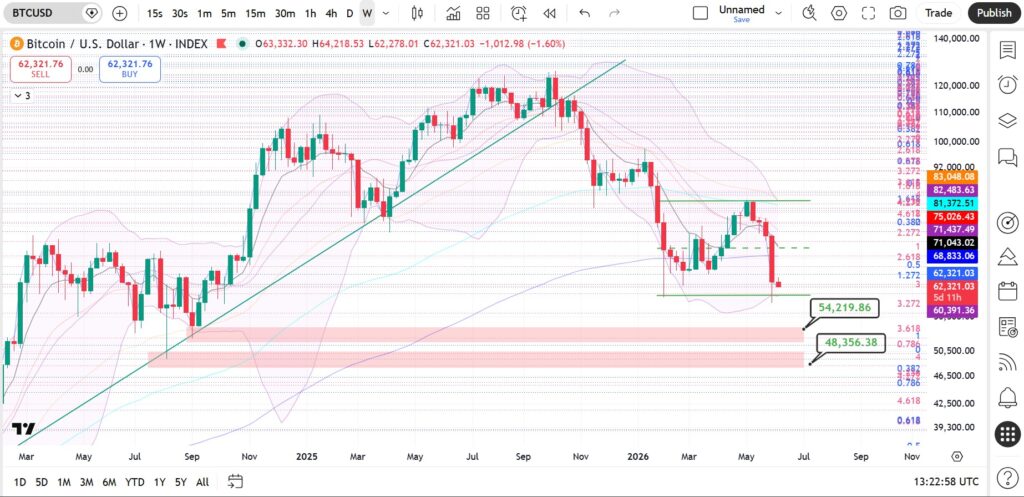Viewport: 1024px width, 497px height.
Task: Open the Alerts alarm clock panel
Action: click(1007, 84)
